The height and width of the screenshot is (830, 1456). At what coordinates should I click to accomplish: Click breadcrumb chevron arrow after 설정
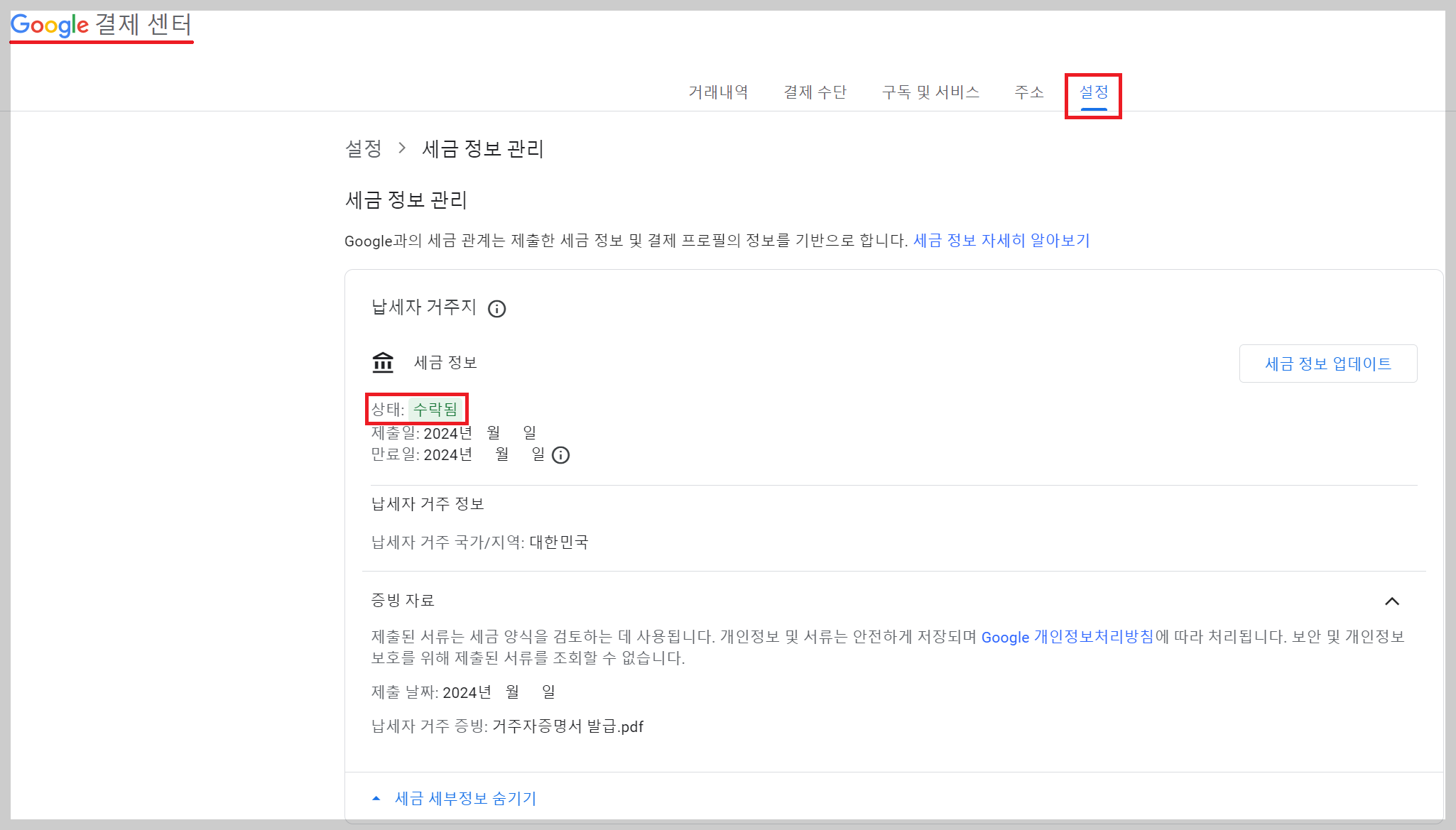[x=402, y=148]
